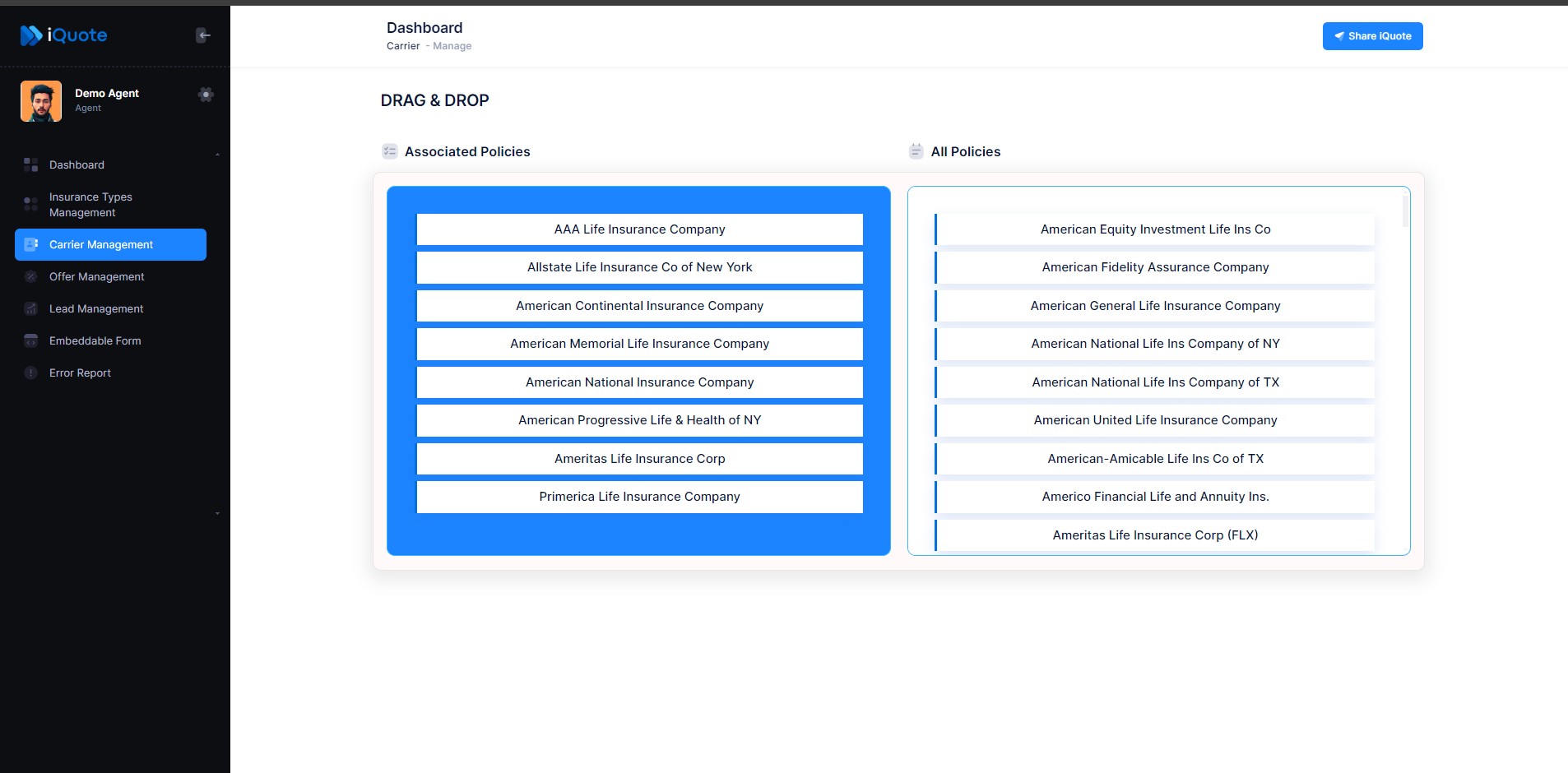1568x773 pixels.
Task: Click the Demo Agent avatar photo
Action: [41, 101]
